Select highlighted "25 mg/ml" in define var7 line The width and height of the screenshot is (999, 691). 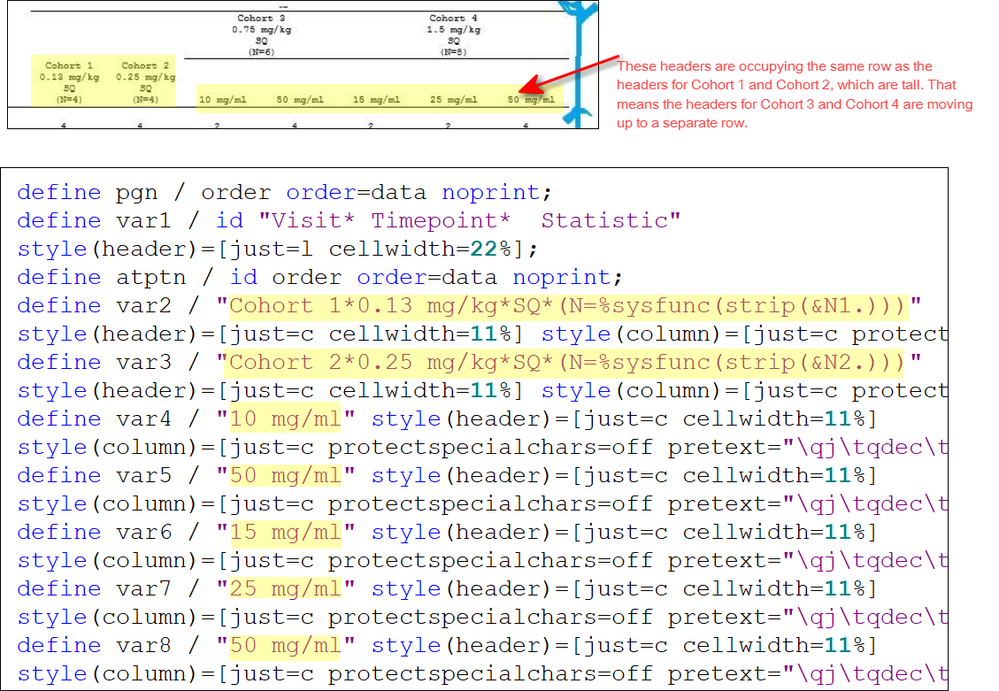tap(285, 588)
